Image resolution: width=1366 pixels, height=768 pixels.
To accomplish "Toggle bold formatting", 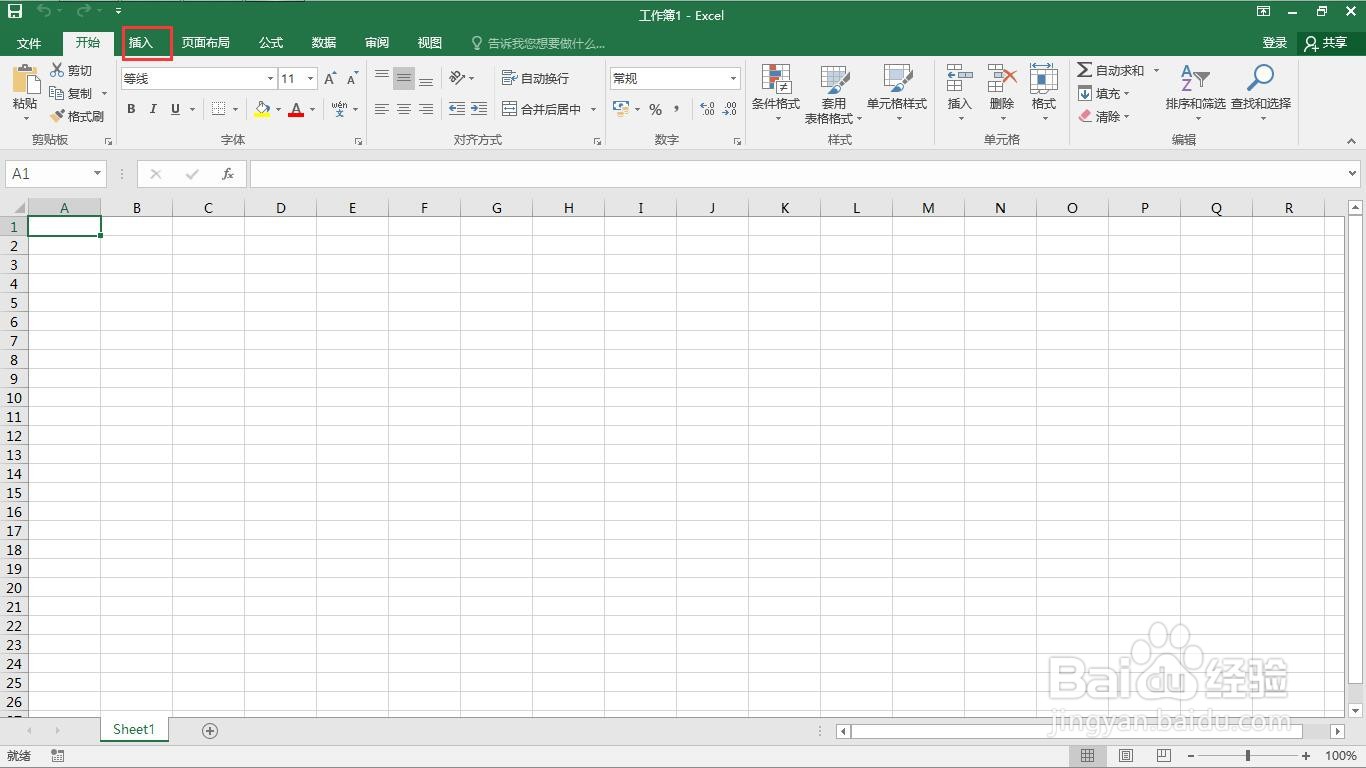I will (131, 109).
